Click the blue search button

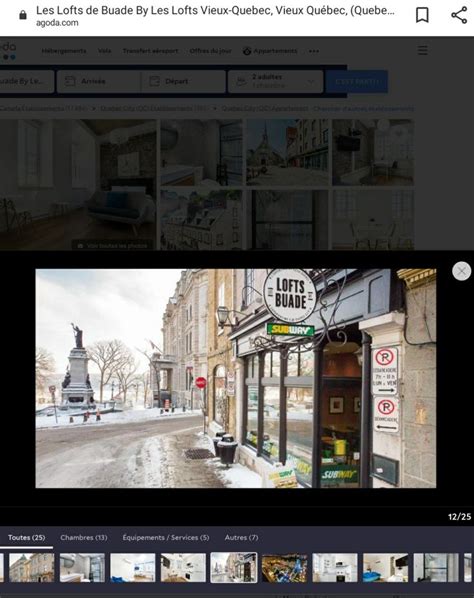(357, 82)
